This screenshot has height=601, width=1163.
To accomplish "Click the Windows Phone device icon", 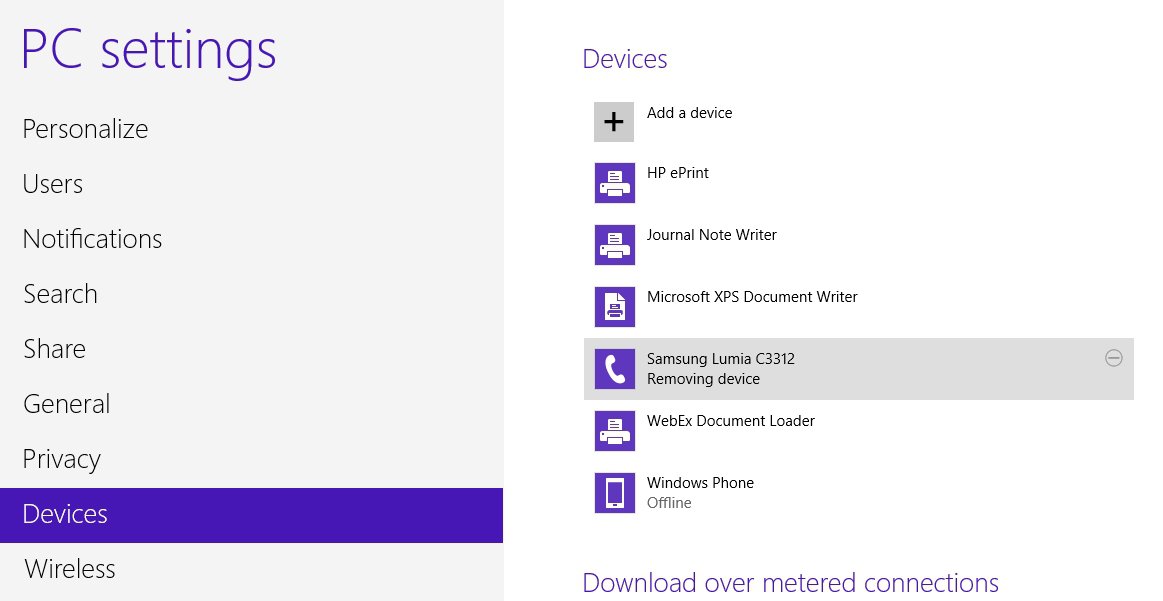I will pyautogui.click(x=615, y=493).
